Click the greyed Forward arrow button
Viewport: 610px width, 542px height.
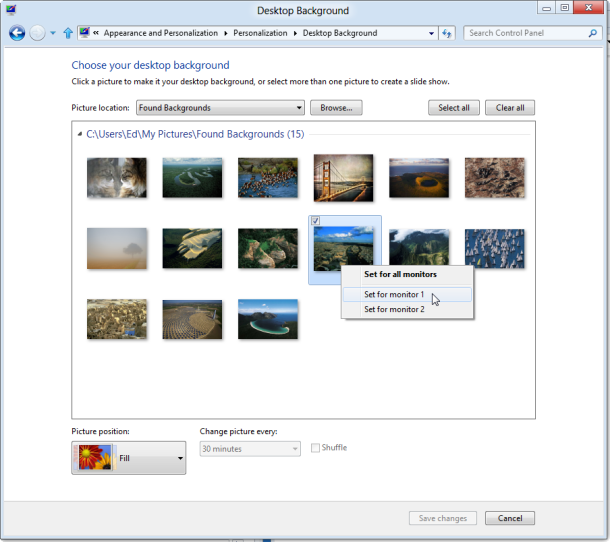(37, 33)
